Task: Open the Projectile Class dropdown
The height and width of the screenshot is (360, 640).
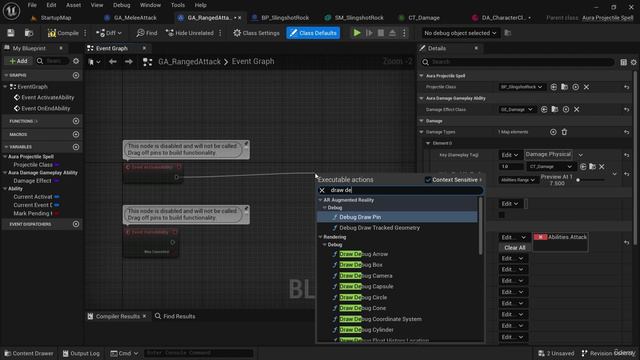Action: 522,87
